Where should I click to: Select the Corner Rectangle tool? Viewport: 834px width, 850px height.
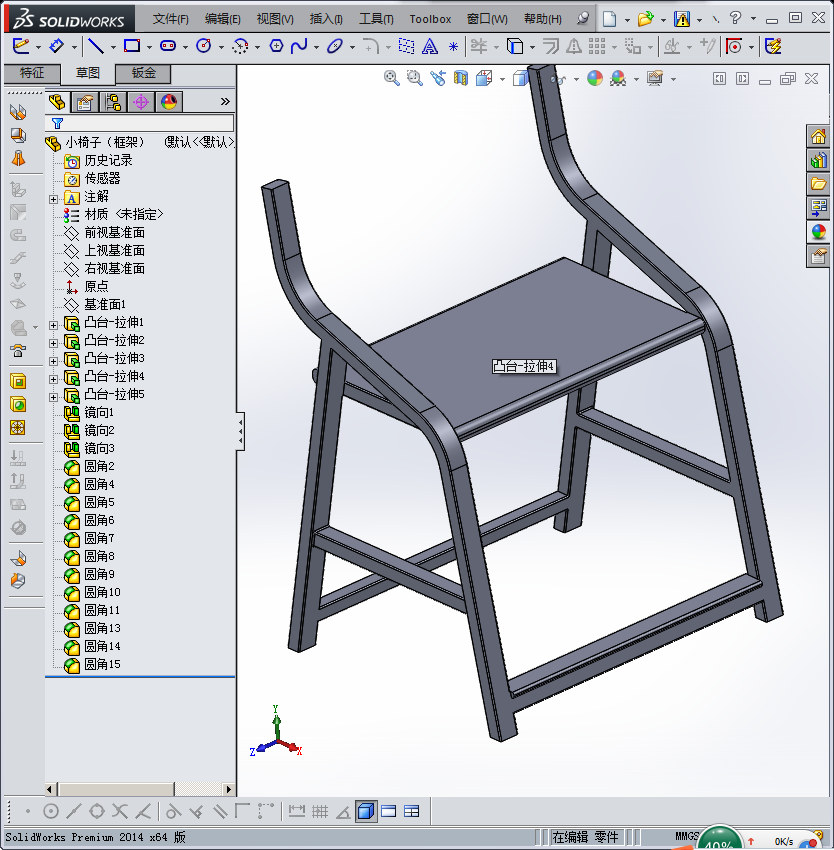(x=133, y=45)
